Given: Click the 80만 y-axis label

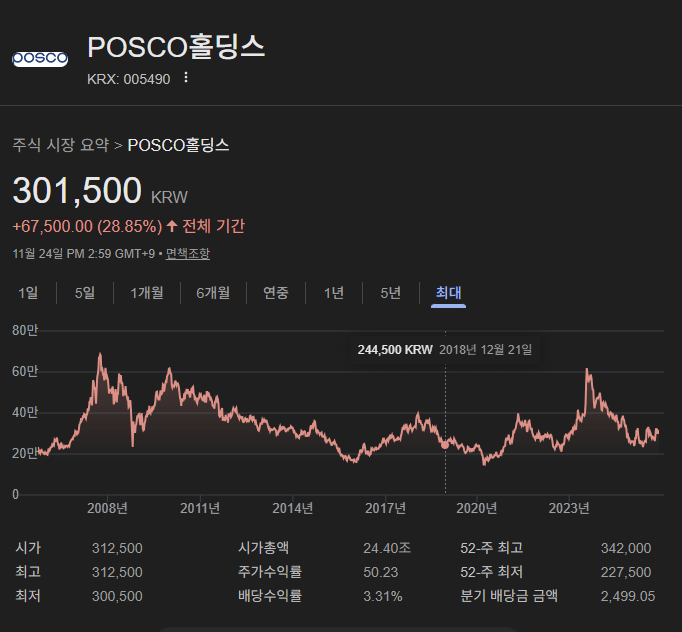Looking at the screenshot, I should 25,331.
